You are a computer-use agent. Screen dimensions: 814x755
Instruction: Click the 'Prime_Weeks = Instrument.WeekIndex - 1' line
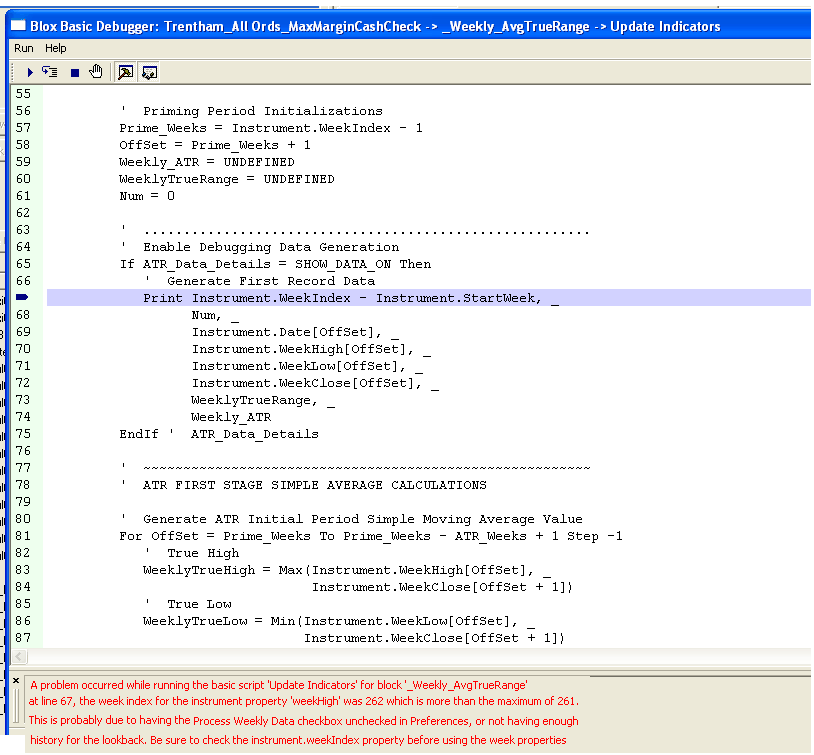pyautogui.click(x=270, y=128)
